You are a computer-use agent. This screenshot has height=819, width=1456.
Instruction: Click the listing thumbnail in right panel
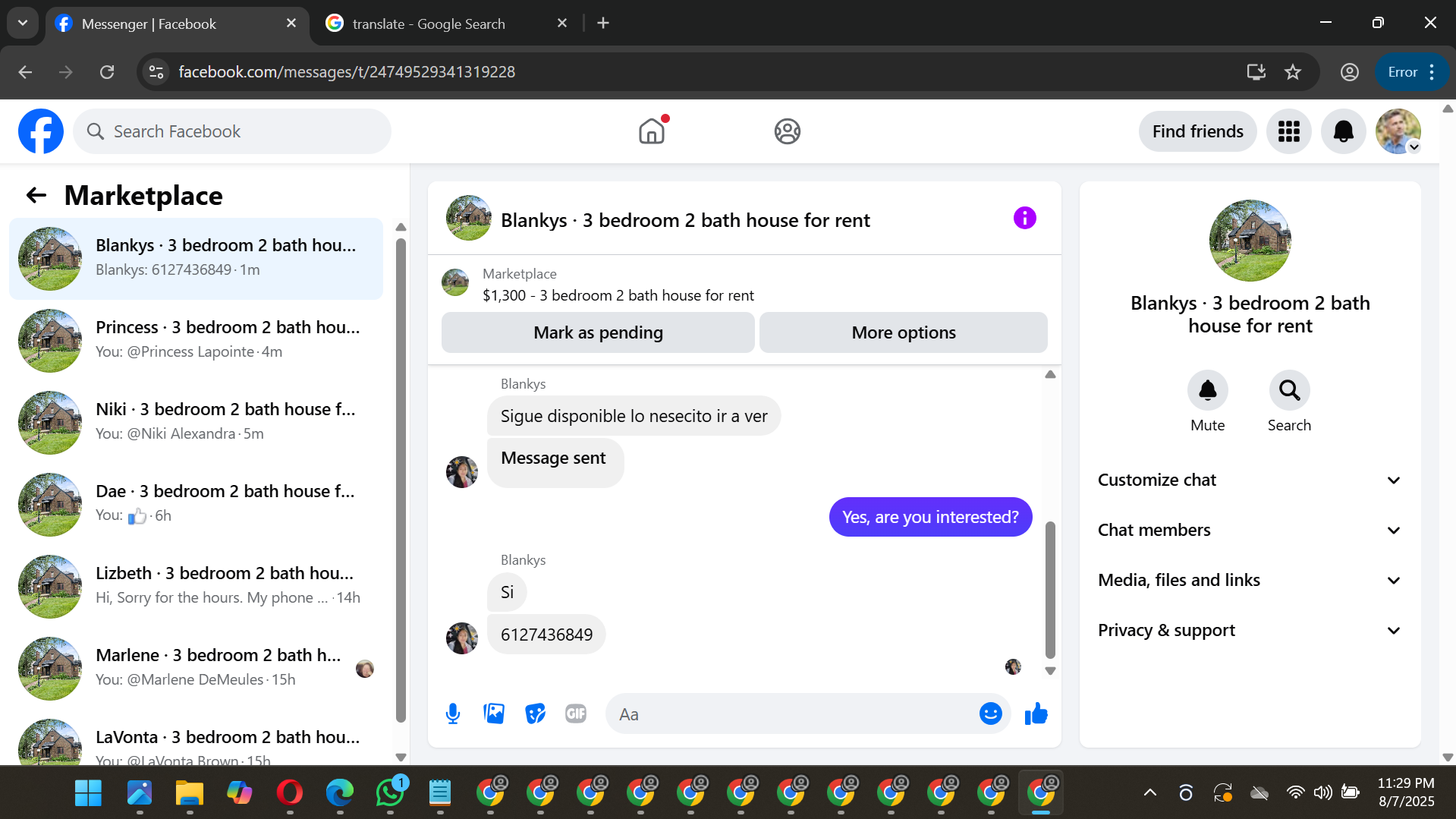(1250, 241)
